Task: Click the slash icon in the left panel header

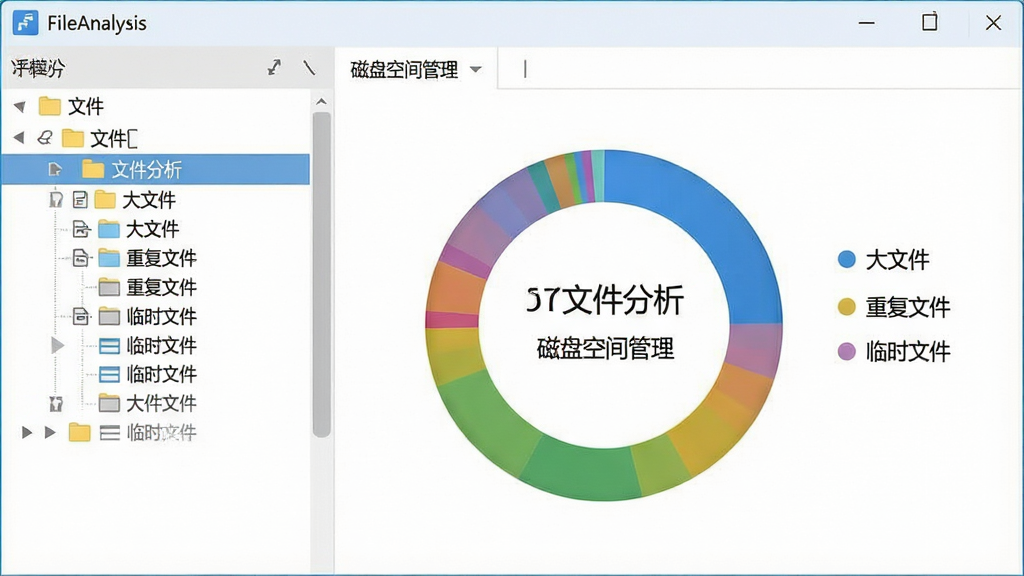Action: click(x=309, y=67)
